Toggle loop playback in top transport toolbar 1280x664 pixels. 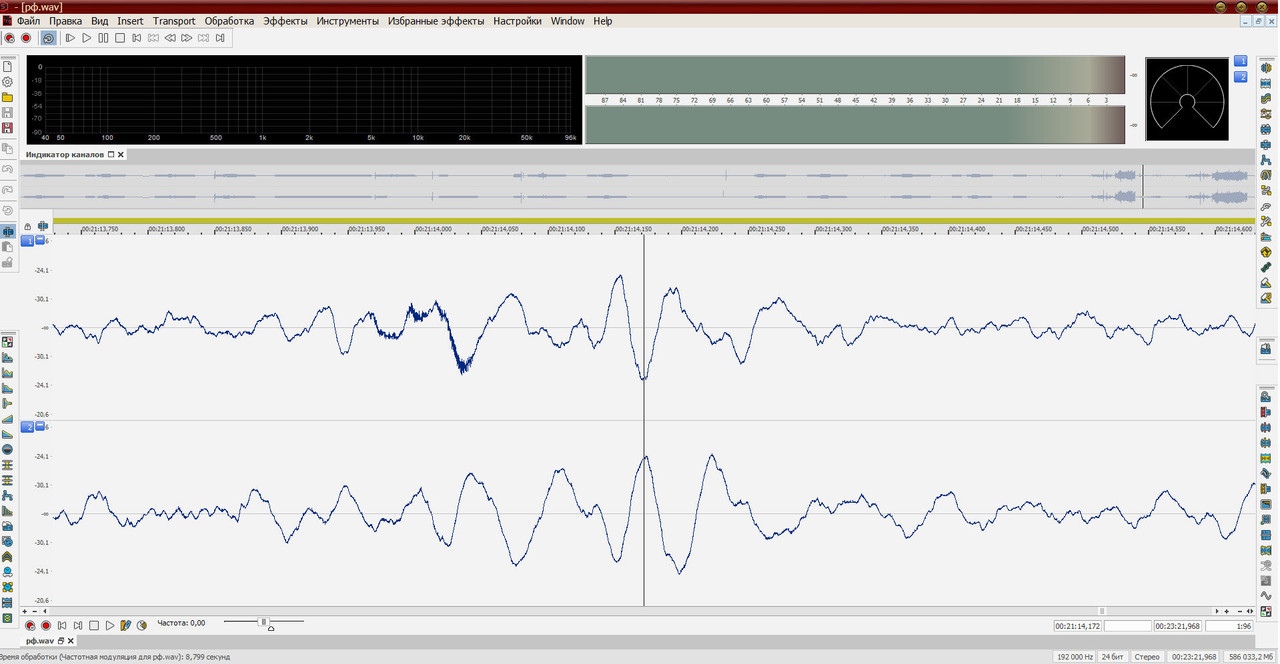(48, 38)
